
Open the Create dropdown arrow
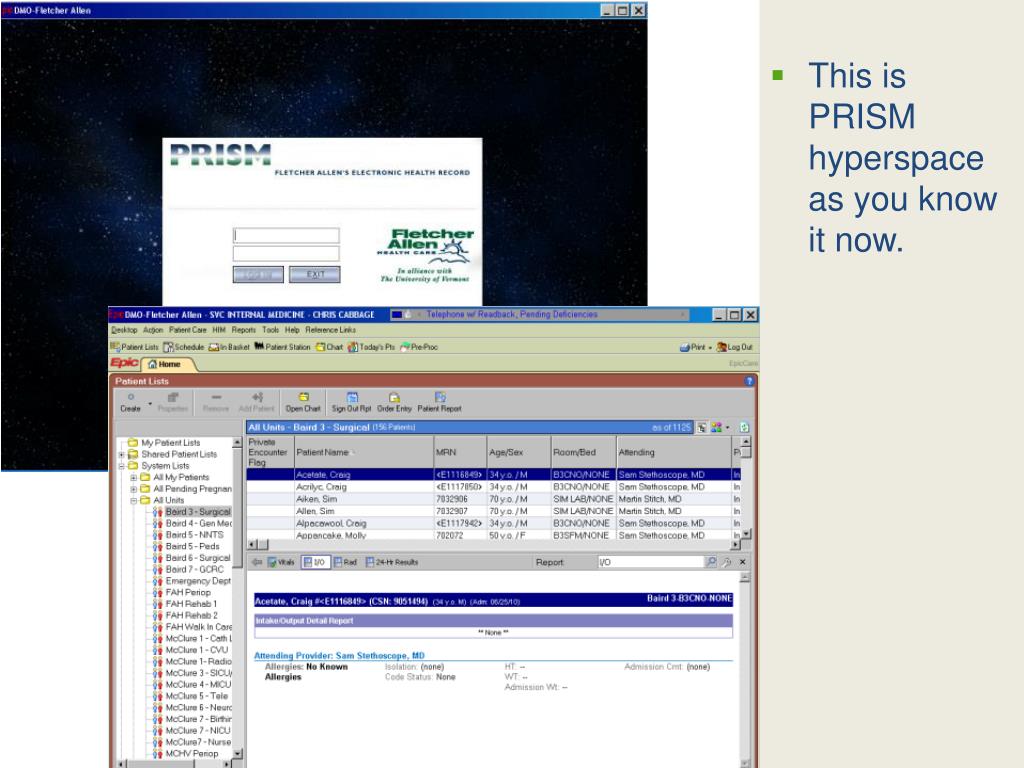(150, 404)
